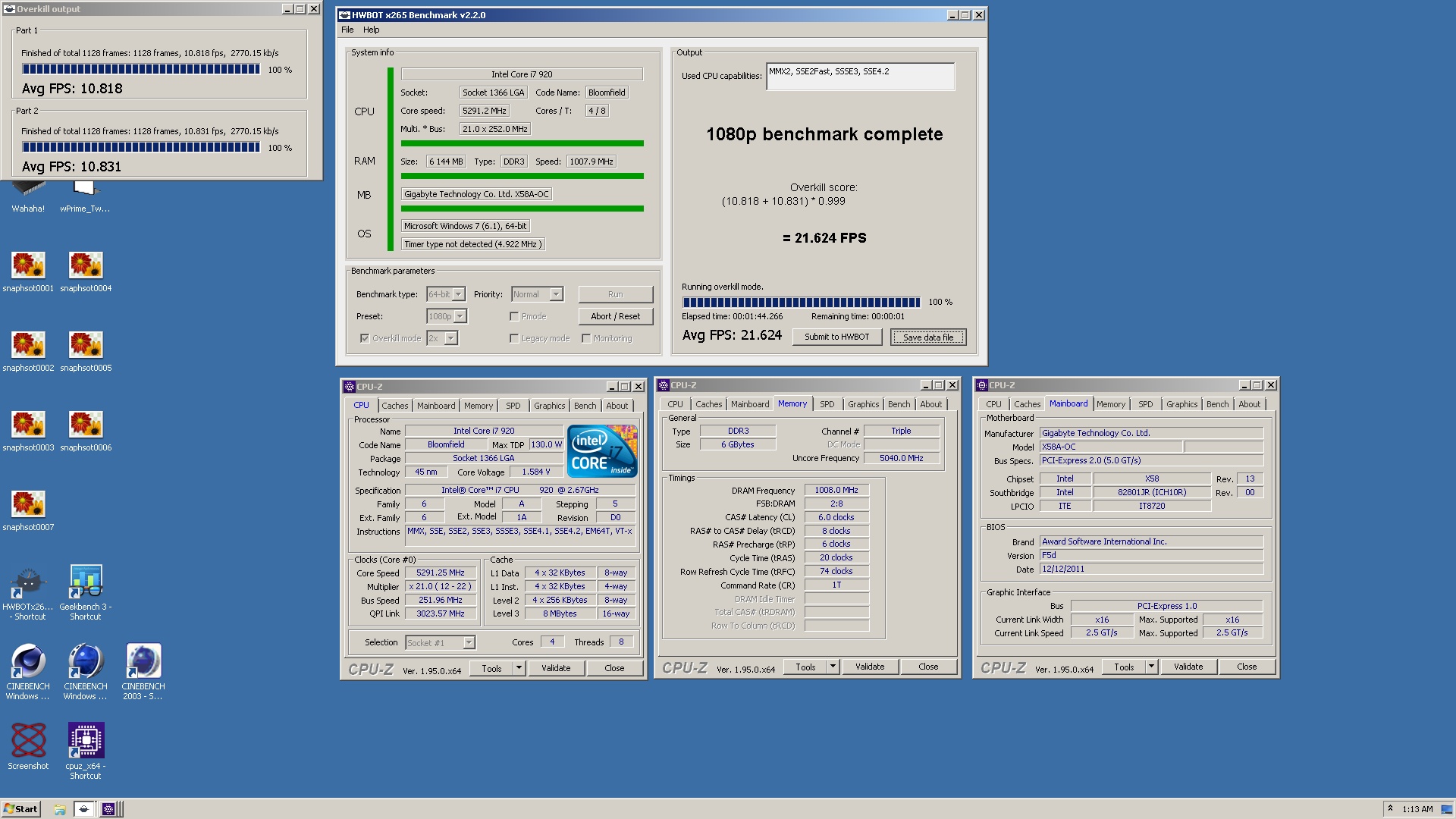Click the Submit to HWBOT button
1456x819 pixels.
(x=836, y=337)
